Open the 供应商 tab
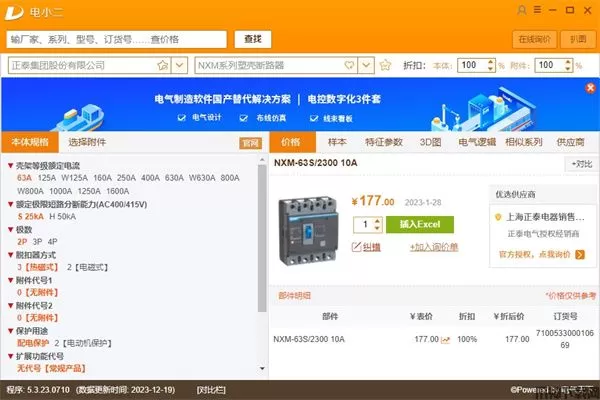 click(570, 142)
